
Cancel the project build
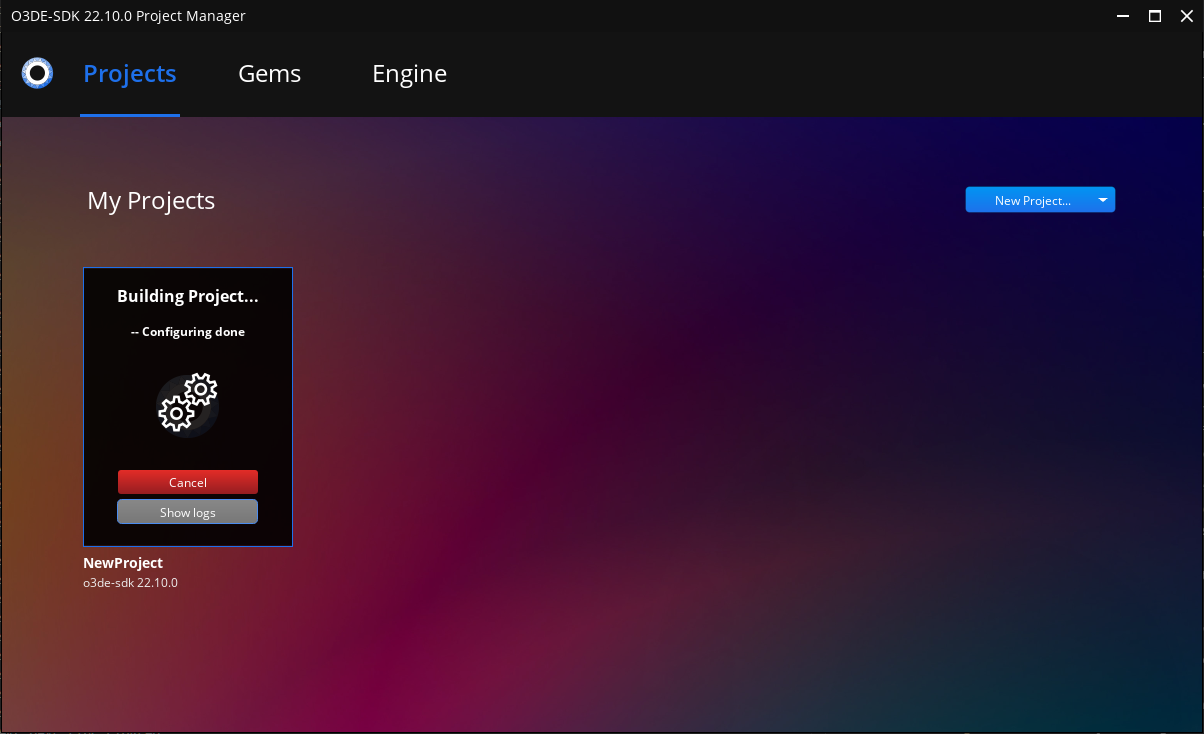click(188, 482)
